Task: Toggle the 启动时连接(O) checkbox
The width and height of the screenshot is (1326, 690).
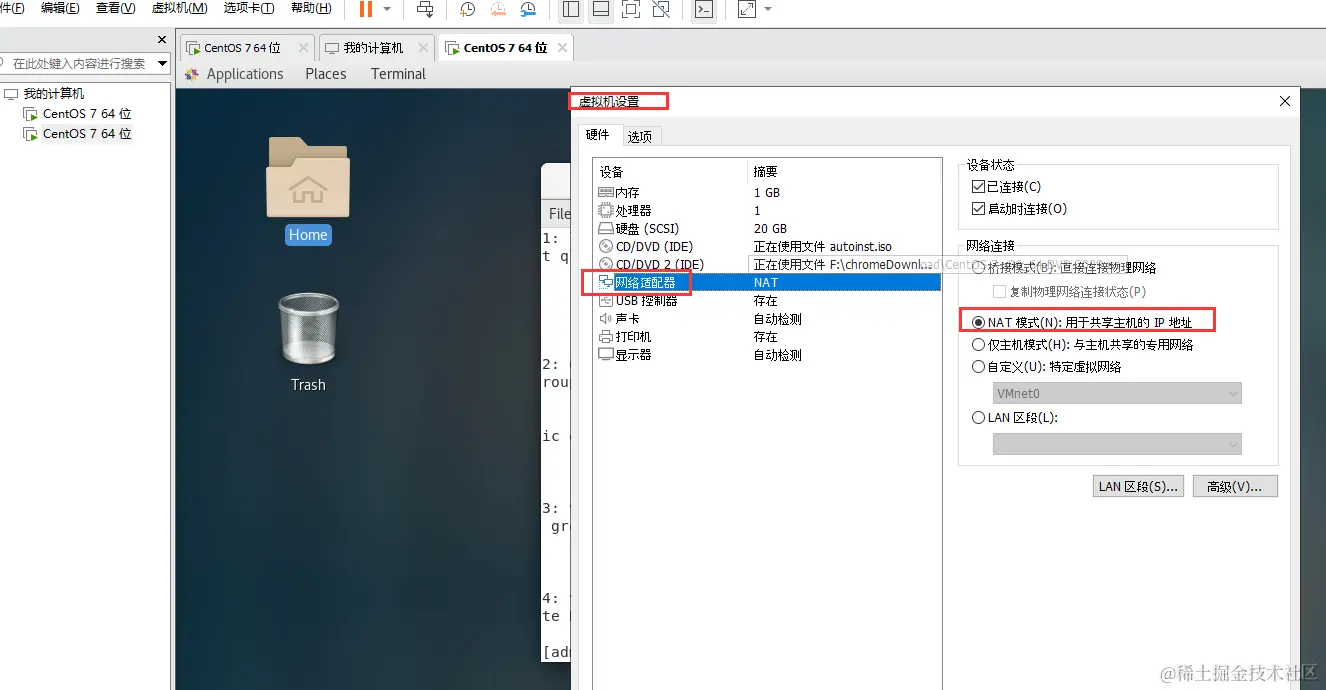Action: point(978,209)
